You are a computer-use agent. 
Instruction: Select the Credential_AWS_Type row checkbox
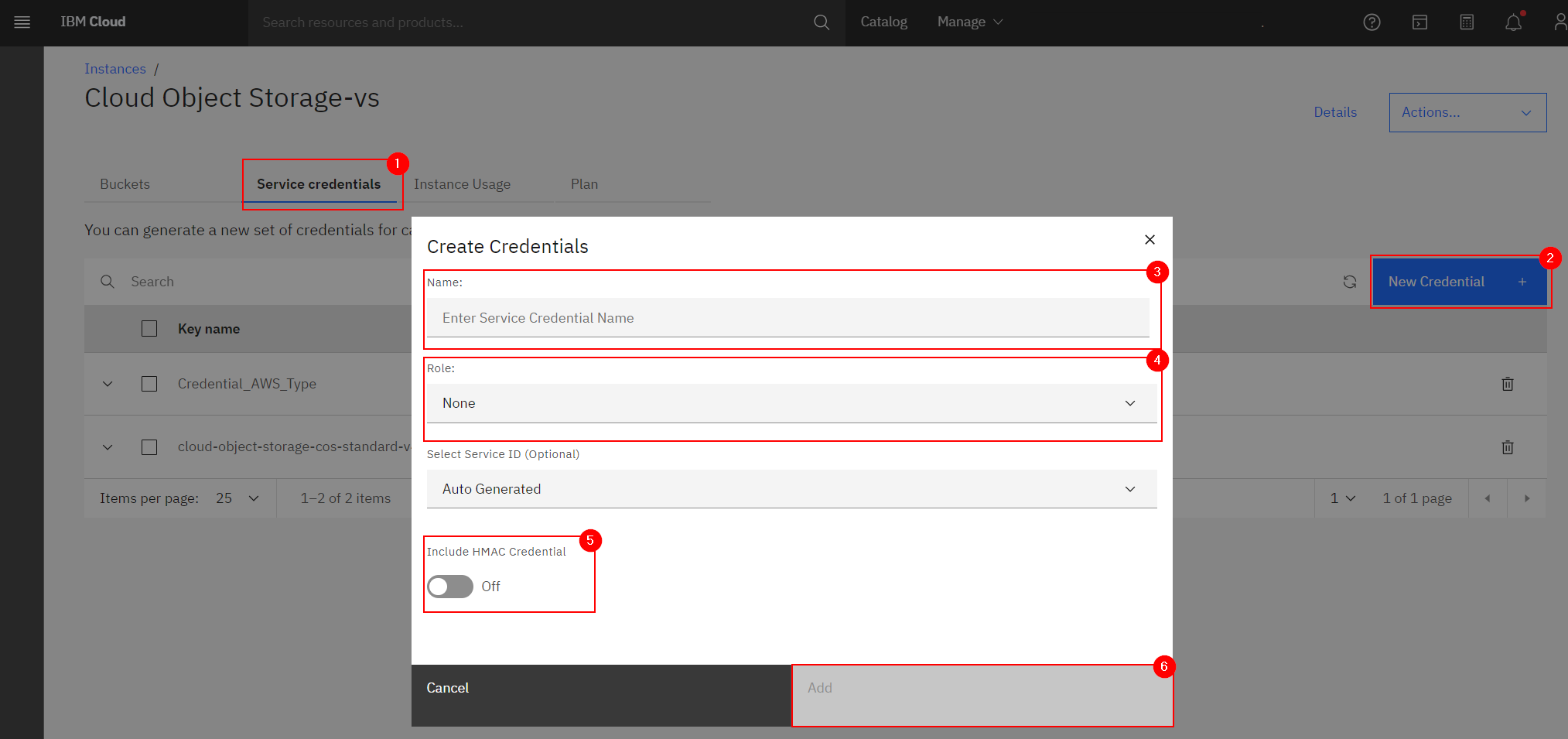(x=149, y=384)
